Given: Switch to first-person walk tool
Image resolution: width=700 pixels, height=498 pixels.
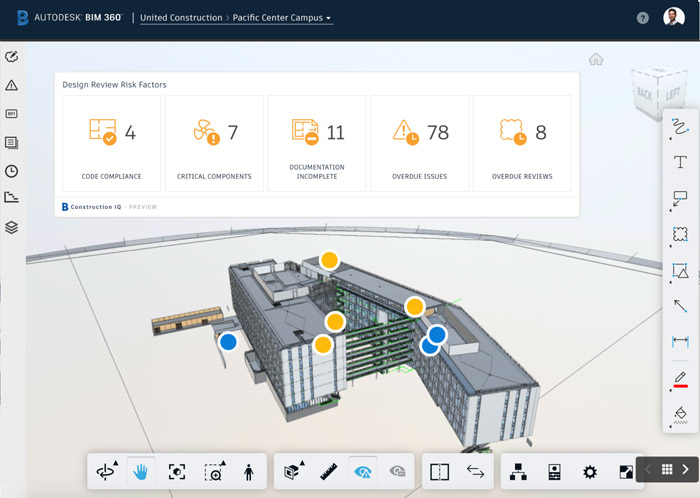Looking at the screenshot, I should [x=248, y=472].
